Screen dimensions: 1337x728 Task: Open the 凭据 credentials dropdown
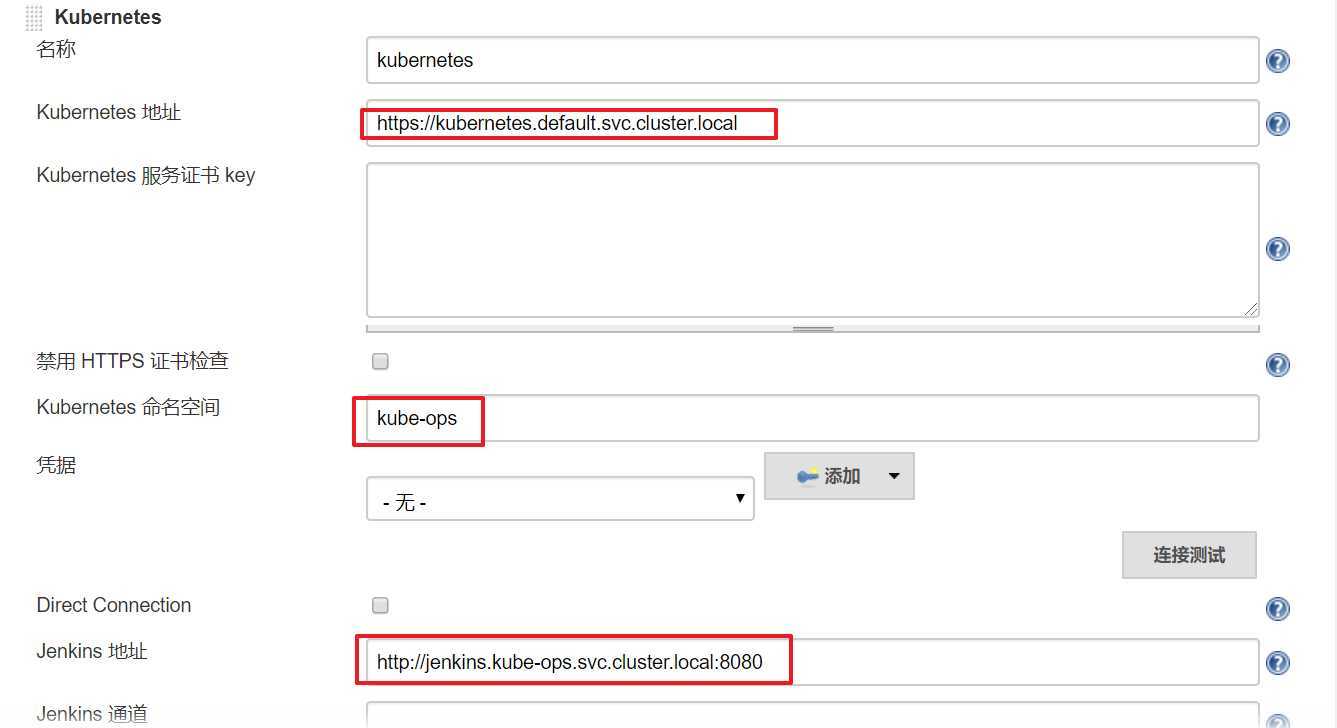560,498
